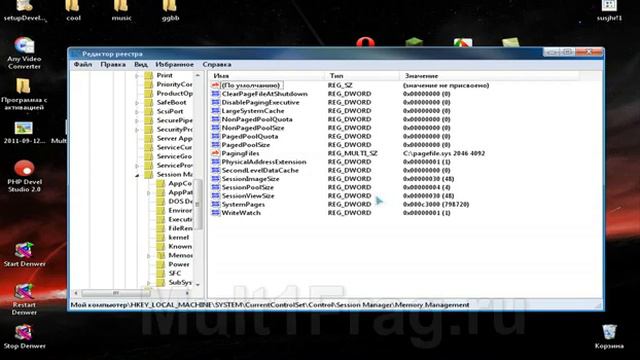
Task: Expand the ScsiPort tree node
Action: click(x=137, y=112)
